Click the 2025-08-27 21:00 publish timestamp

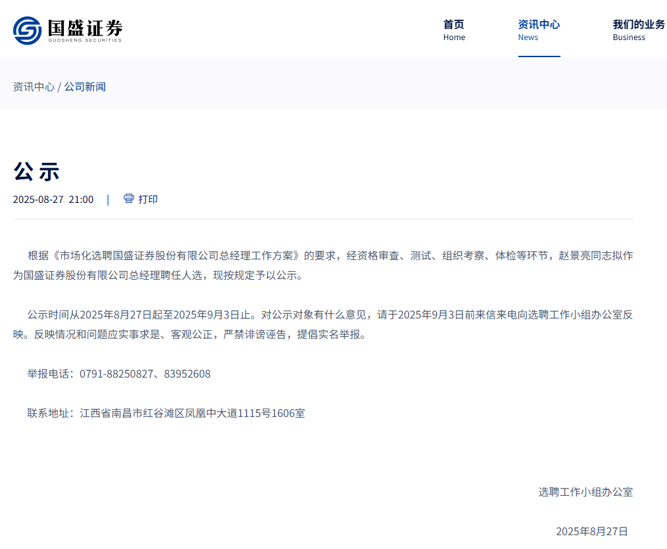pyautogui.click(x=53, y=199)
